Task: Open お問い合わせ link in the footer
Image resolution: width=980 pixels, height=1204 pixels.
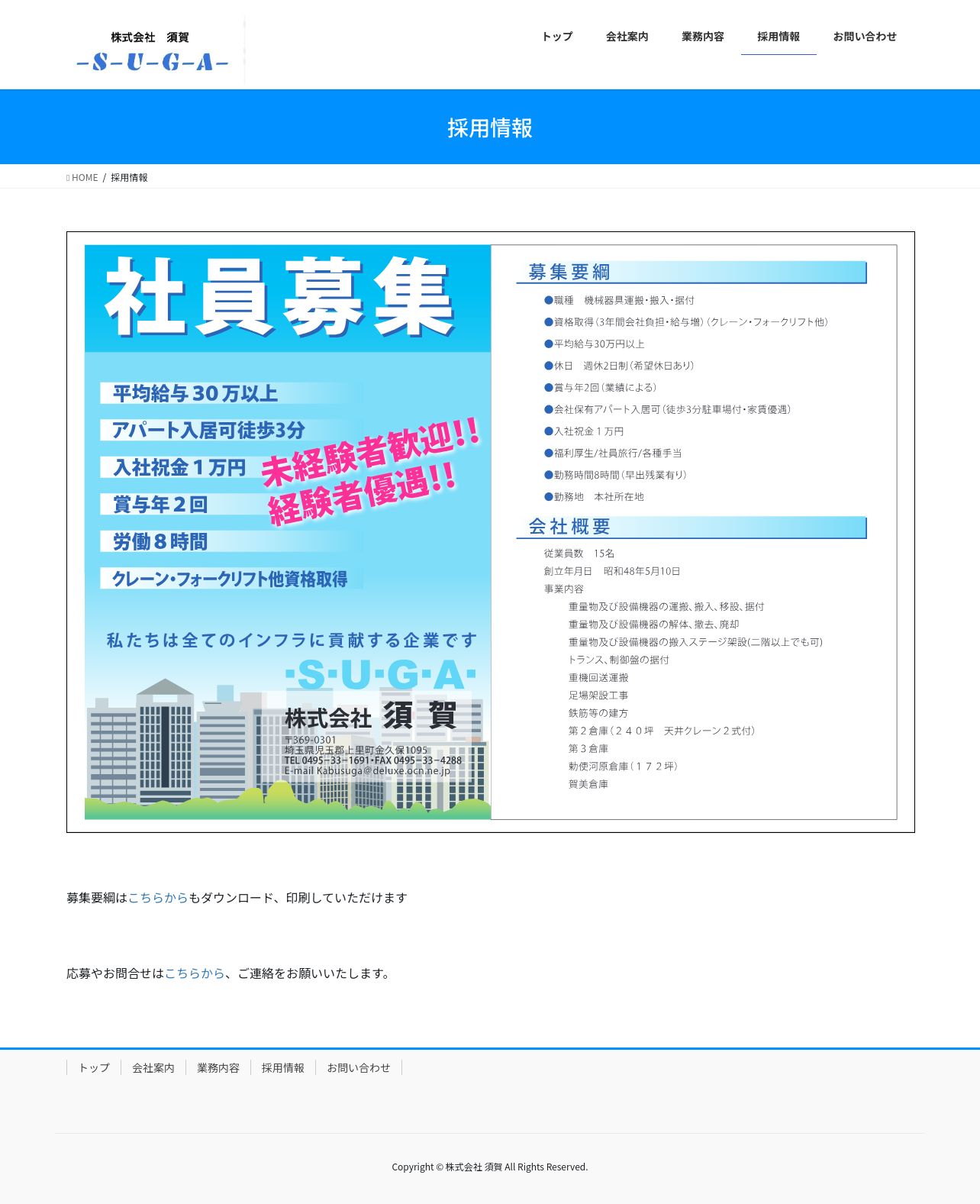Action: point(359,1068)
